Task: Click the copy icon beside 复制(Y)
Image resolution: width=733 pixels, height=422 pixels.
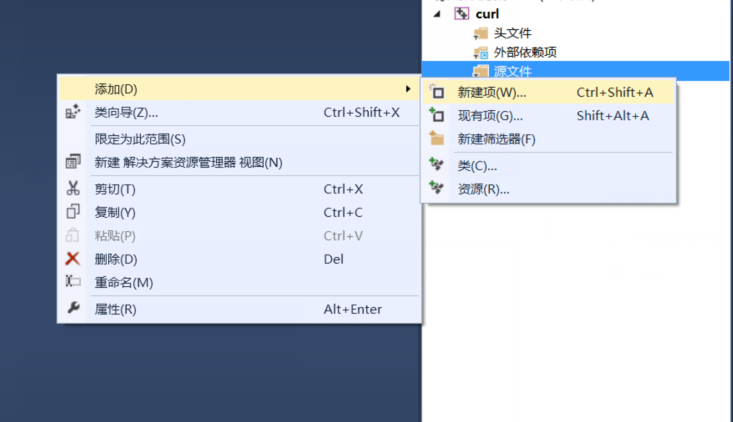Action: click(72, 212)
